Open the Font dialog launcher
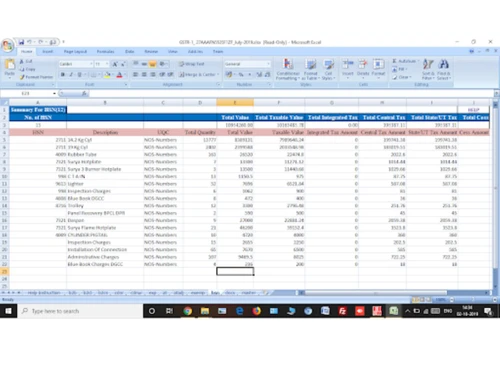 click(126, 85)
